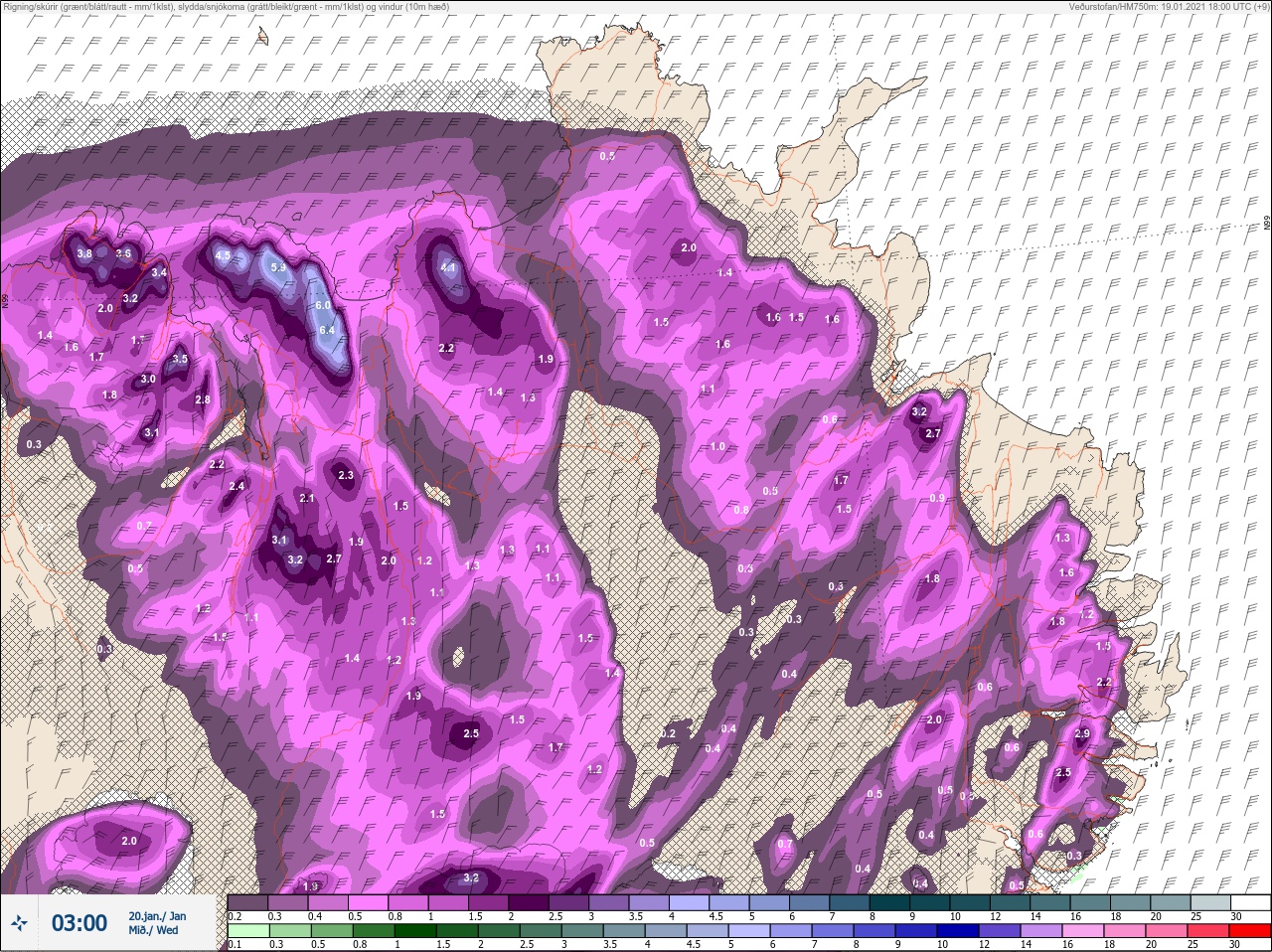The image size is (1272, 952).
Task: Click the white last swatch in top legend row
Action: click(1250, 902)
